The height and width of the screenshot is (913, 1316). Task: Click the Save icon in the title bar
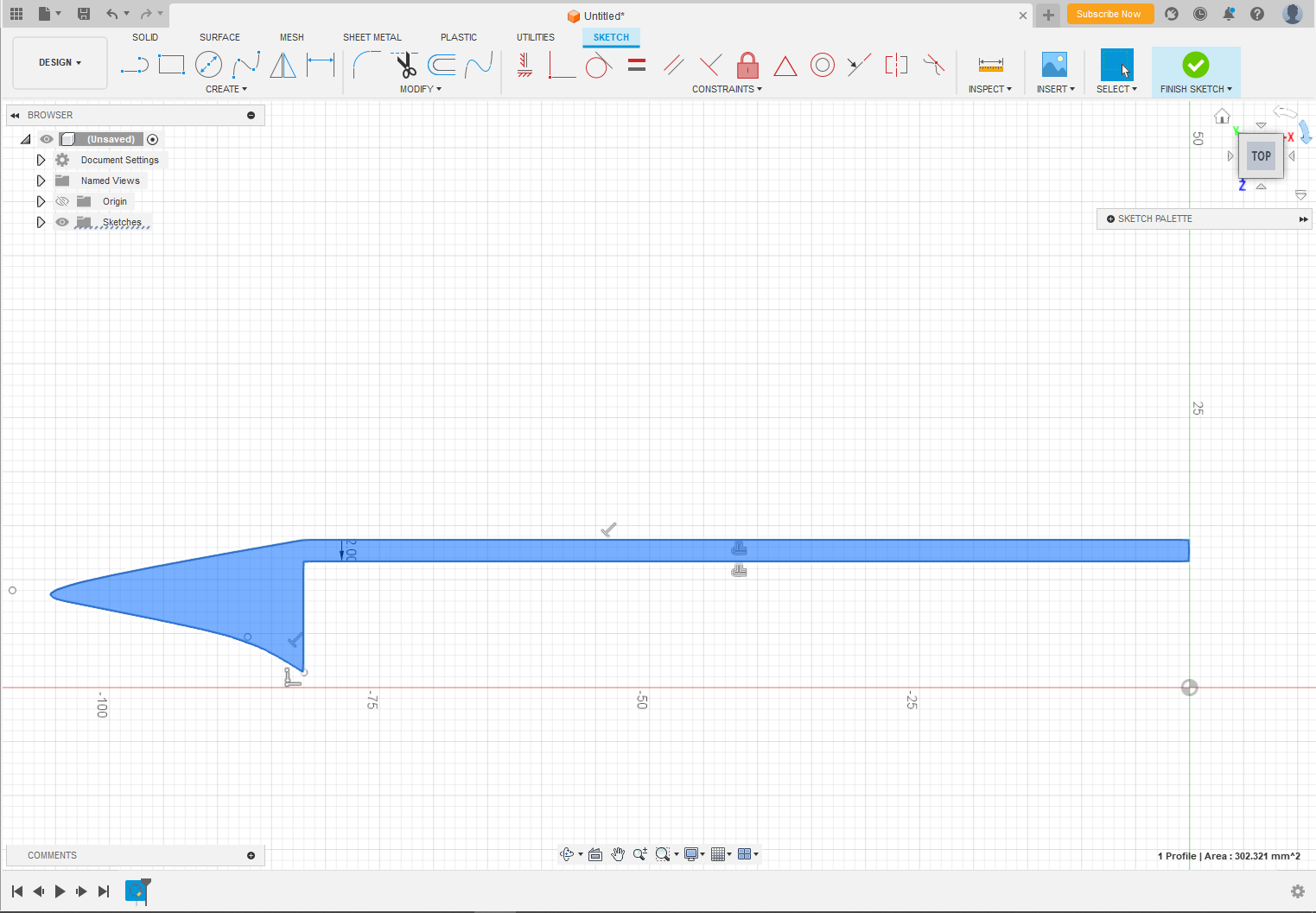coord(84,14)
